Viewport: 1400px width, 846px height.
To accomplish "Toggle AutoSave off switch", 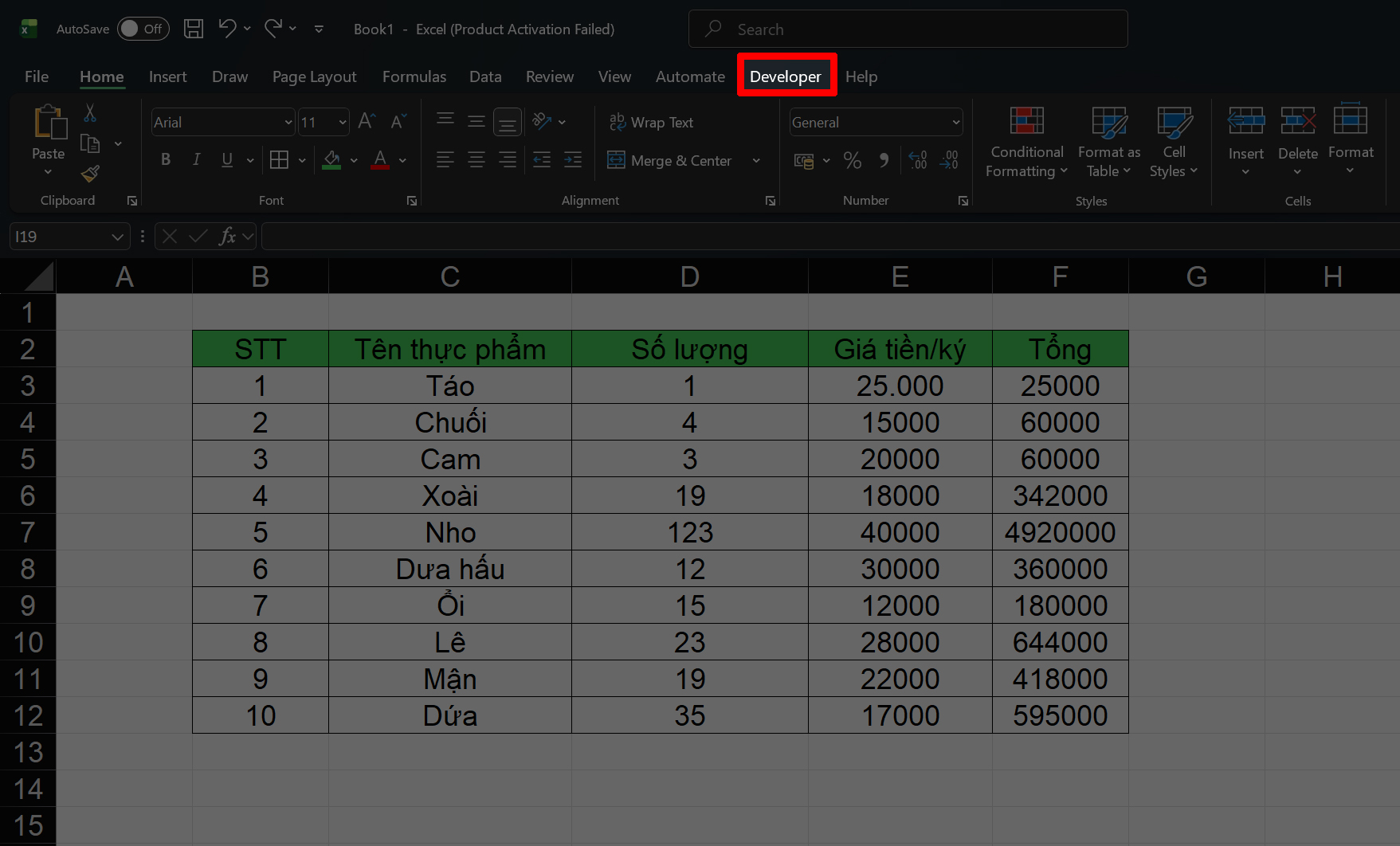I will coord(143,29).
